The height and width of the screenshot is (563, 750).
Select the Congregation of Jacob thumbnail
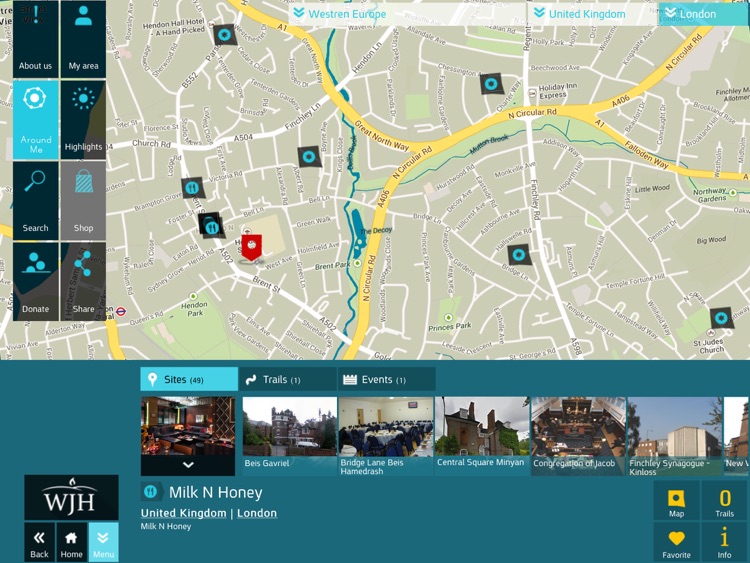point(578,435)
